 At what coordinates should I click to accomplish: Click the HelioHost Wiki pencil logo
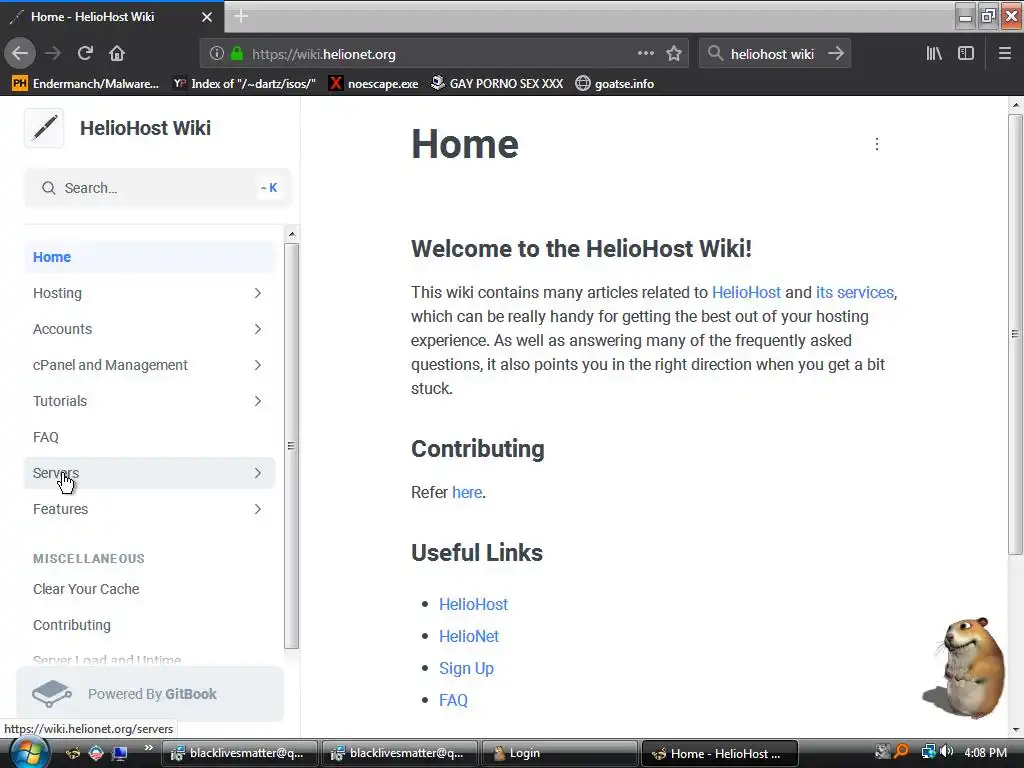click(44, 128)
